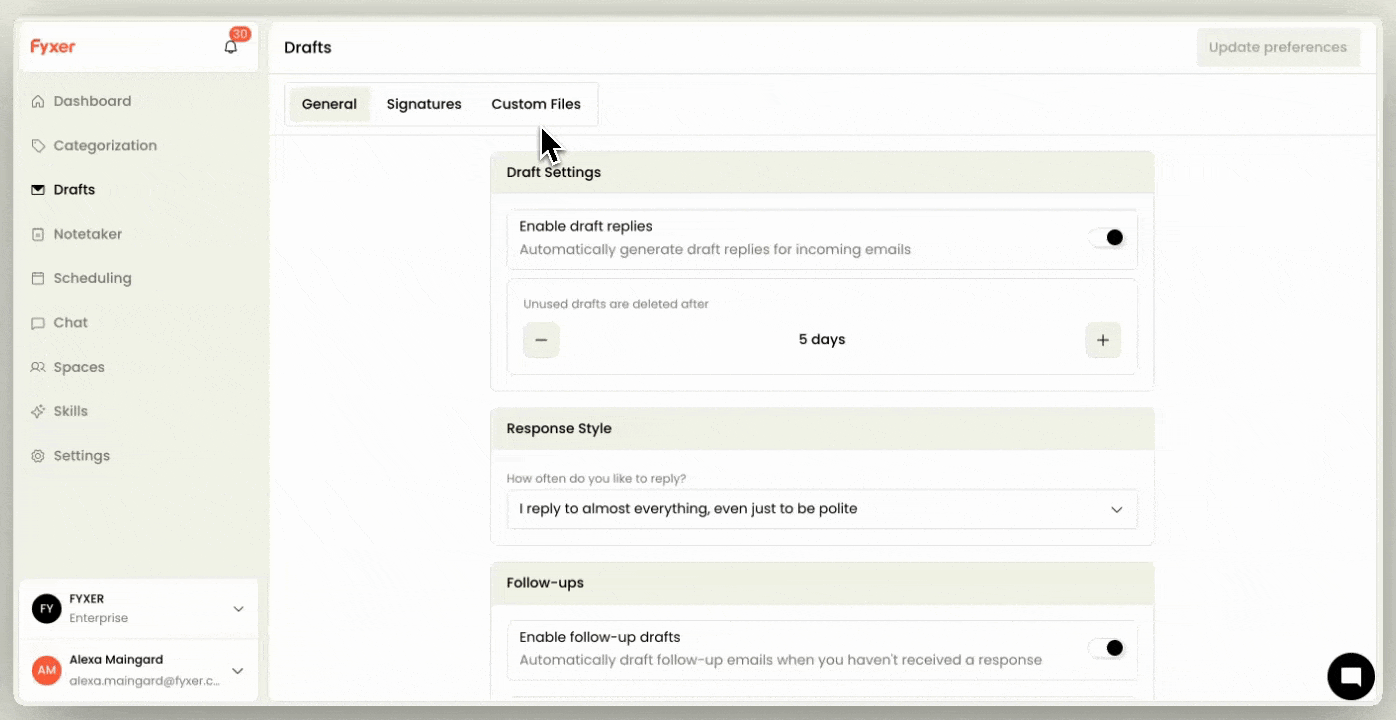
Task: Click the Dashboard home icon
Action: click(38, 101)
